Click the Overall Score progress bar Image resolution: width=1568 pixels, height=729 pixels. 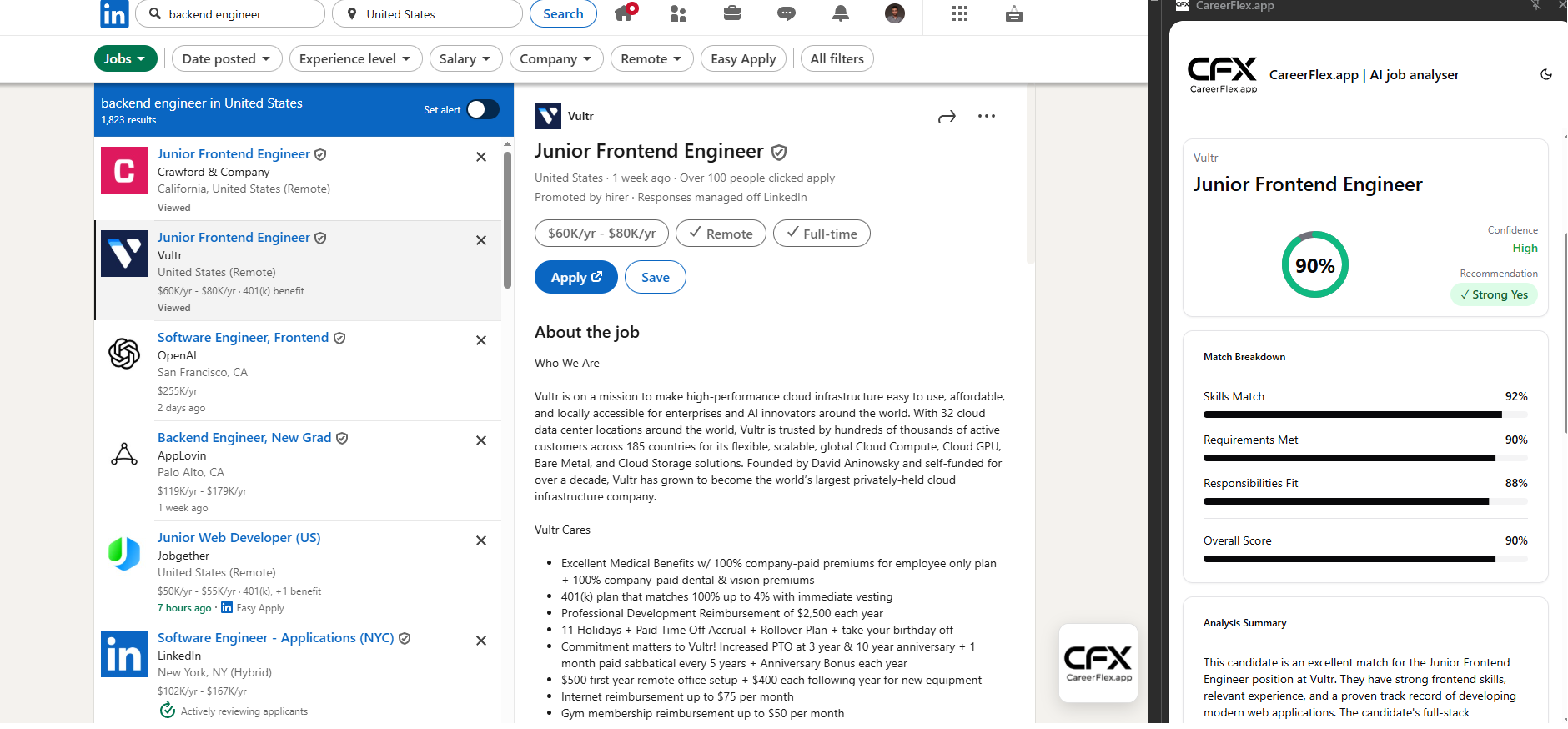tap(1365, 559)
